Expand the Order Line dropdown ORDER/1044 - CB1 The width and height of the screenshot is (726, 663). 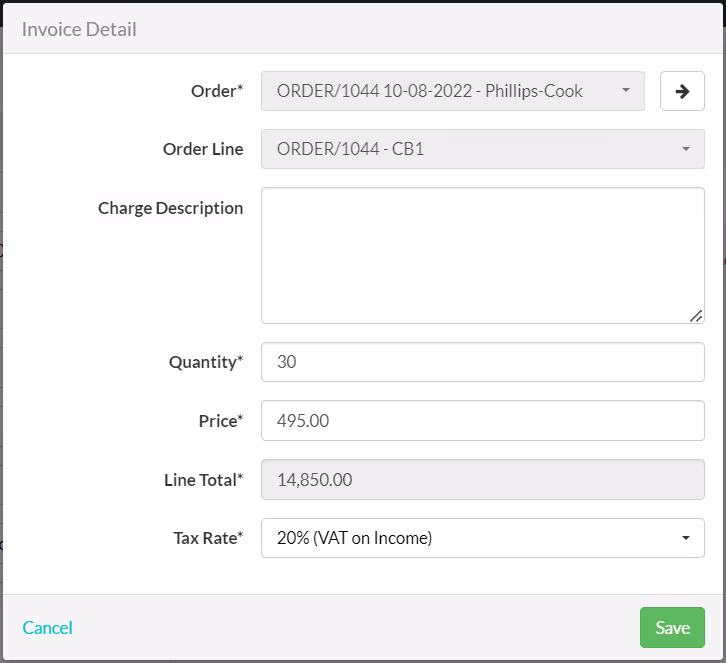pyautogui.click(x=482, y=149)
